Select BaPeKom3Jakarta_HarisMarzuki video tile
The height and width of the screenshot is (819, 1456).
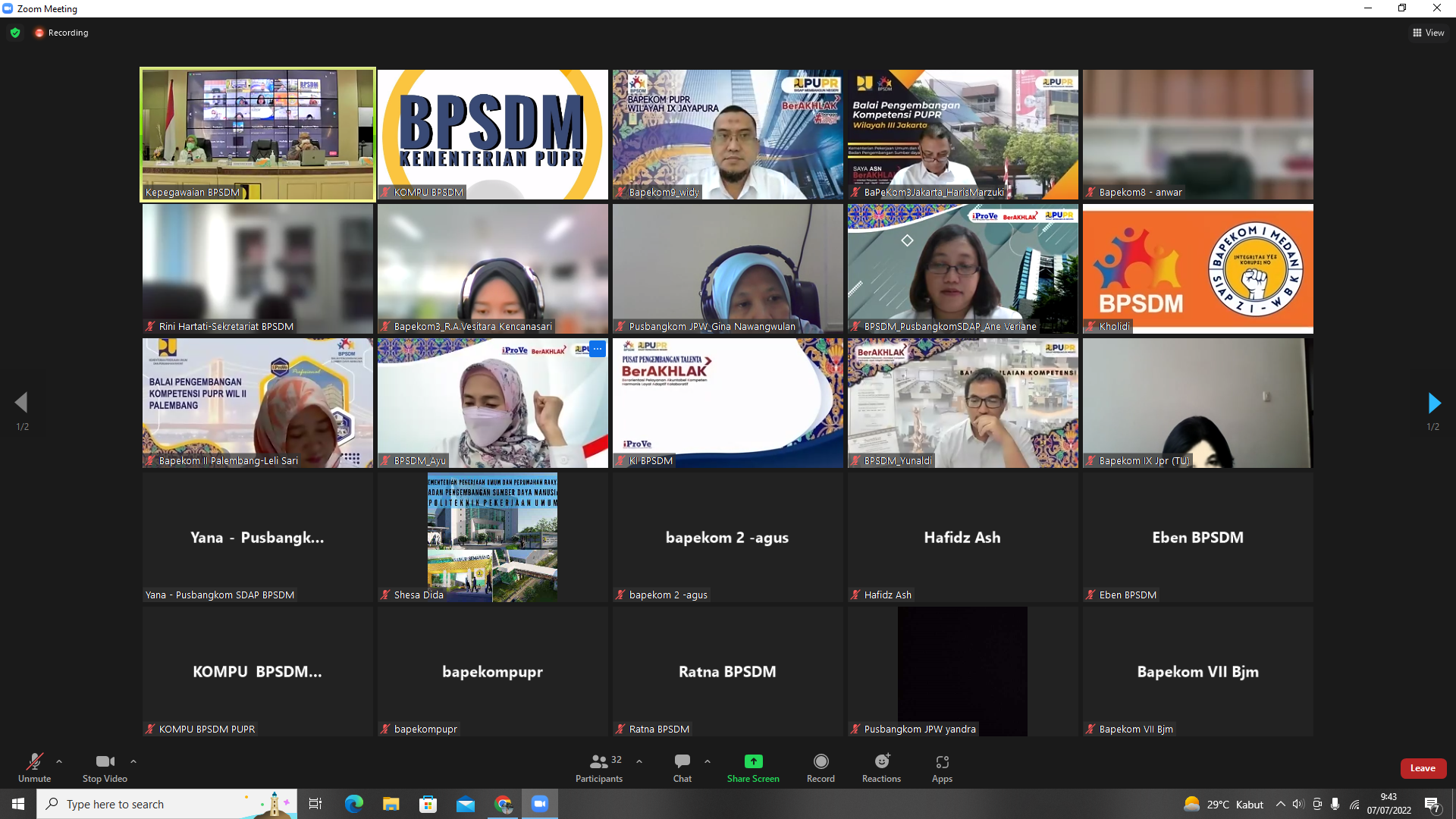(x=963, y=134)
